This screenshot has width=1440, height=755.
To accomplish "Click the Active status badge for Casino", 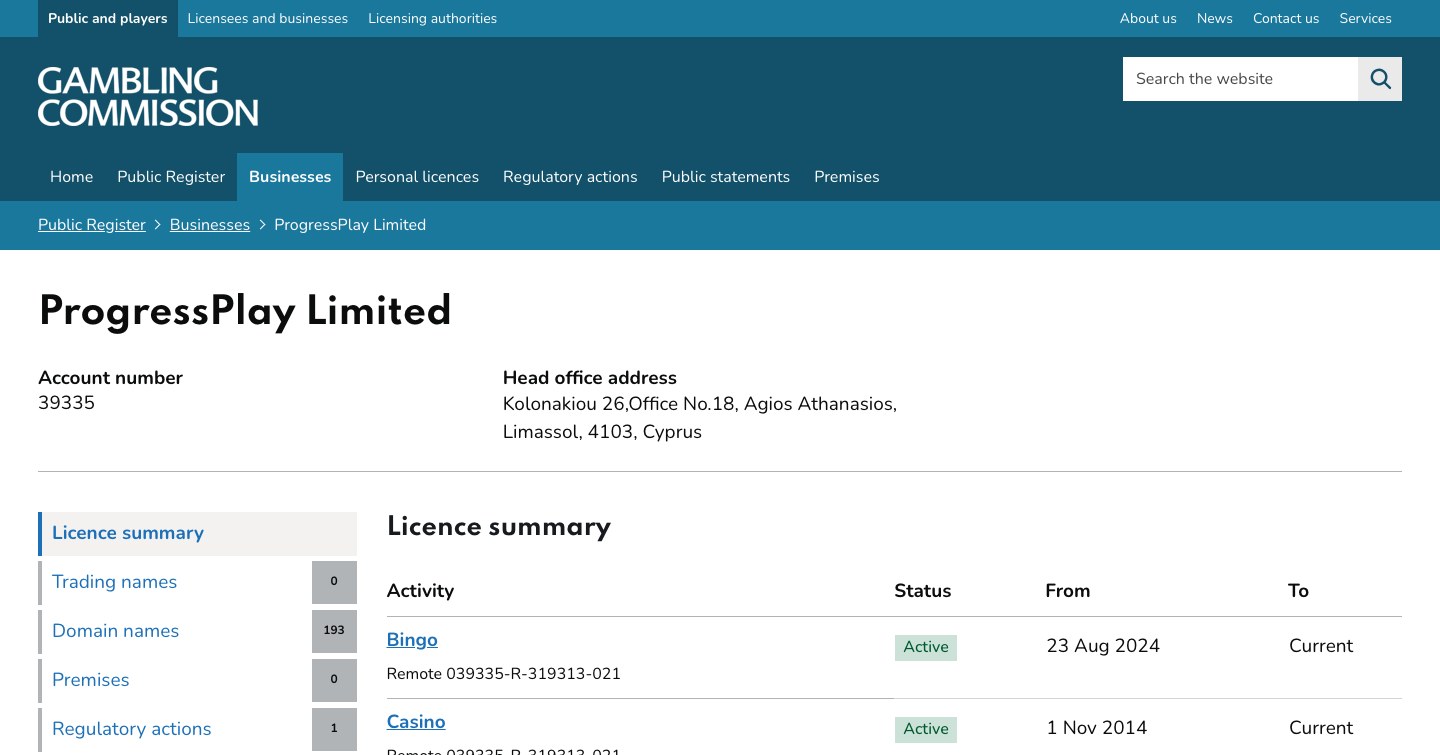I will [926, 729].
